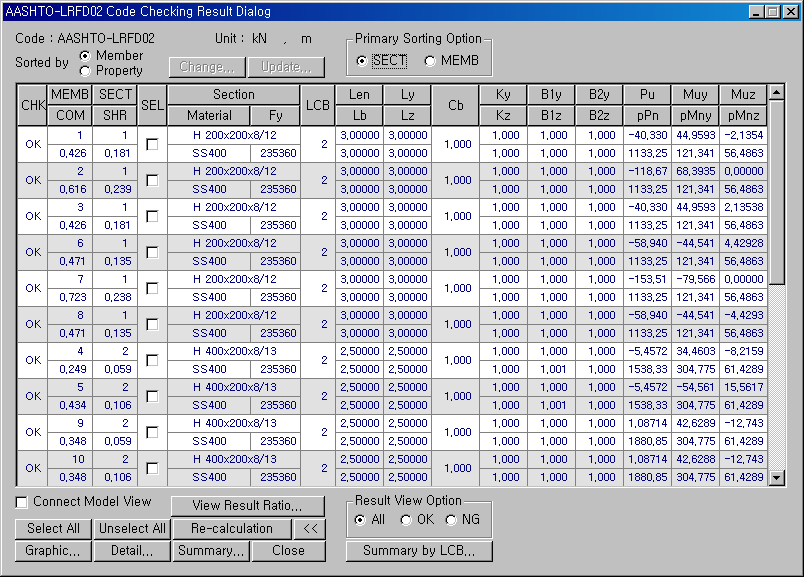Click the table scrollbar down arrow

[777, 477]
